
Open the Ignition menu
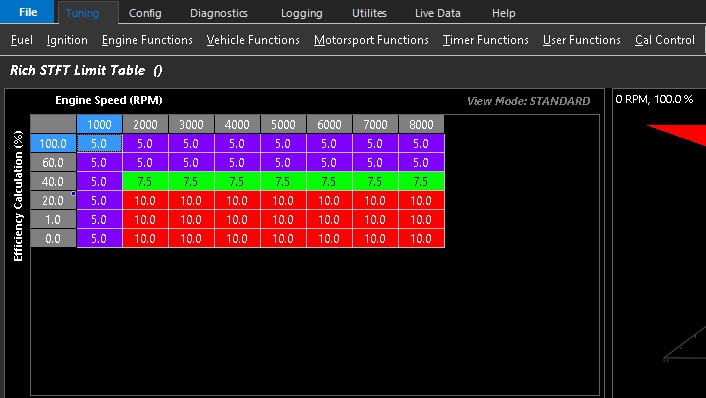pos(67,40)
